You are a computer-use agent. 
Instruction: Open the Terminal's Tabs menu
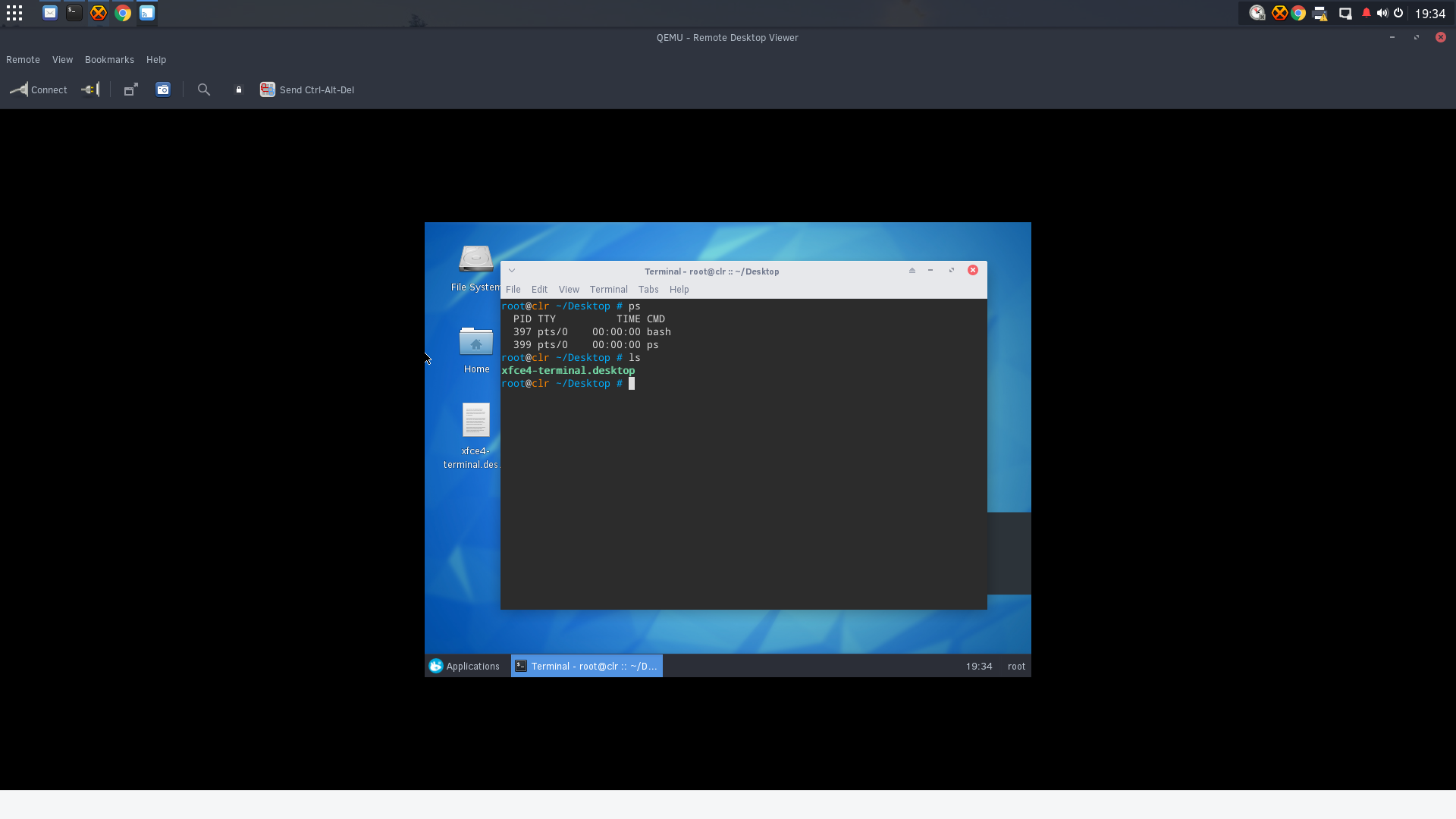(x=648, y=290)
